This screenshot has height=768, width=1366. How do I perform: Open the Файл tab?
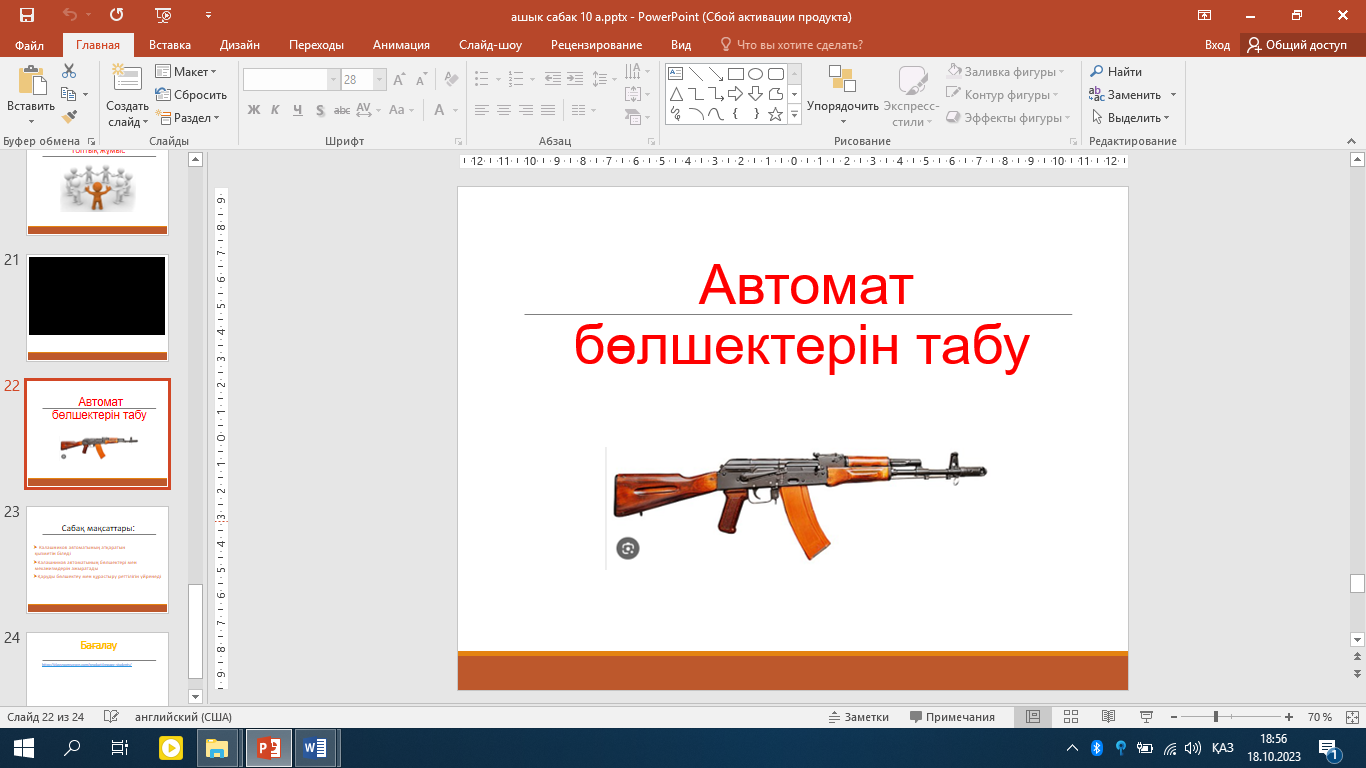pos(30,45)
